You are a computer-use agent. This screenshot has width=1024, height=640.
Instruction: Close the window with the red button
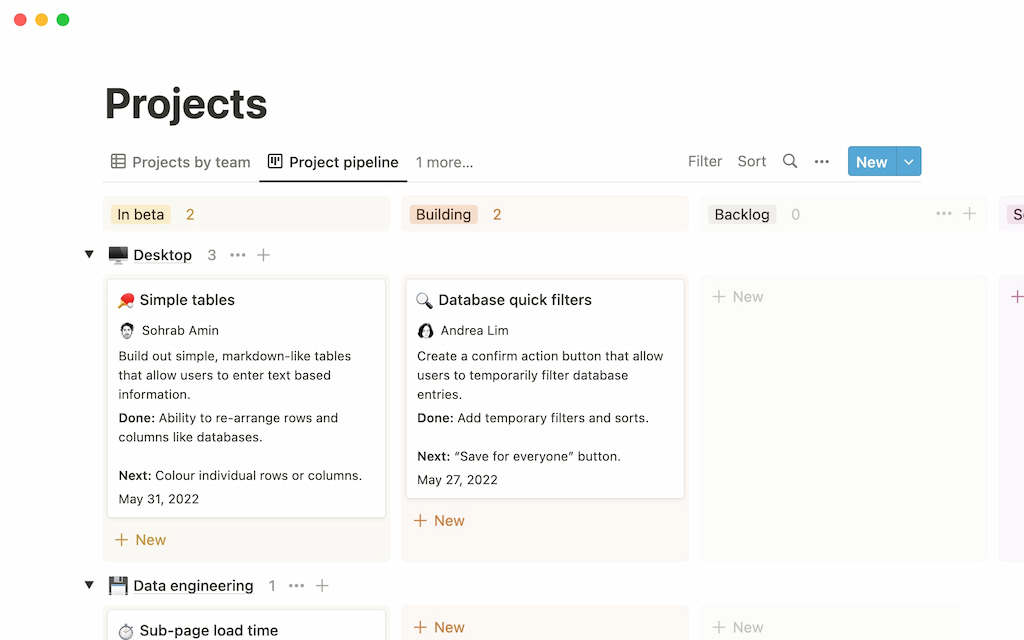click(x=20, y=20)
